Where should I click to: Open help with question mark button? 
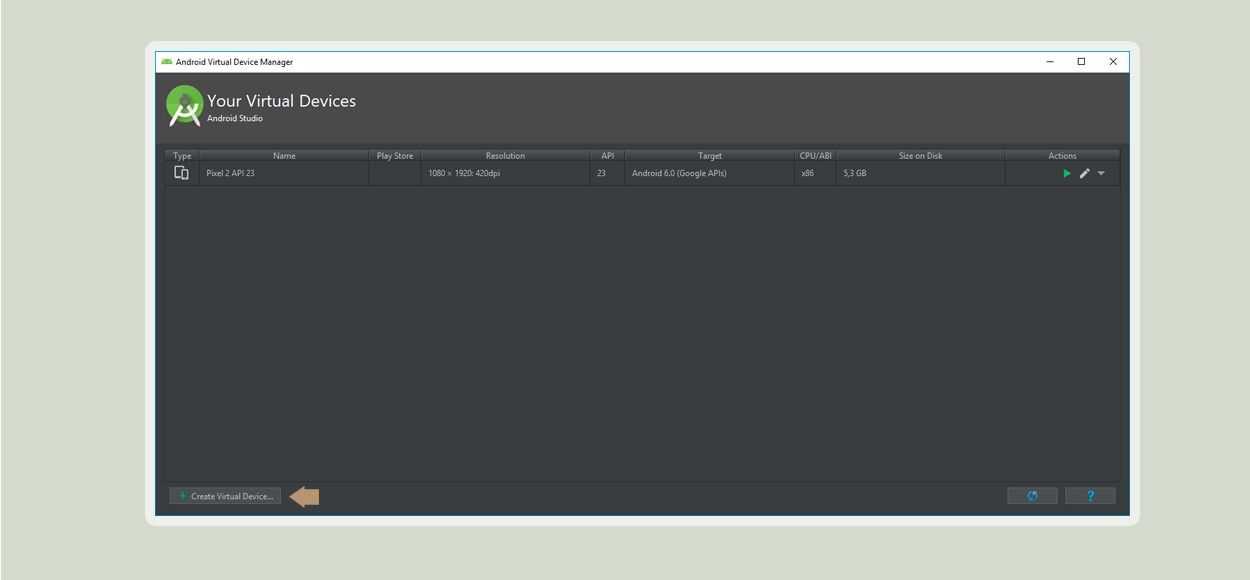tap(1090, 496)
